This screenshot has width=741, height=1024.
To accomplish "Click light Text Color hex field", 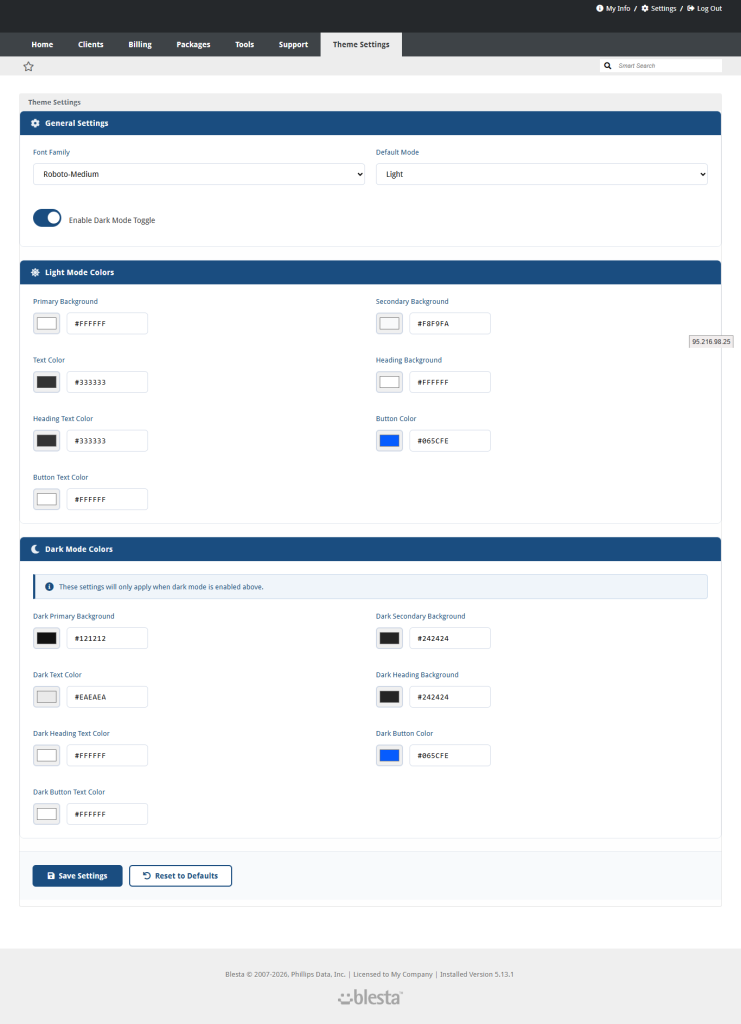I will point(107,382).
